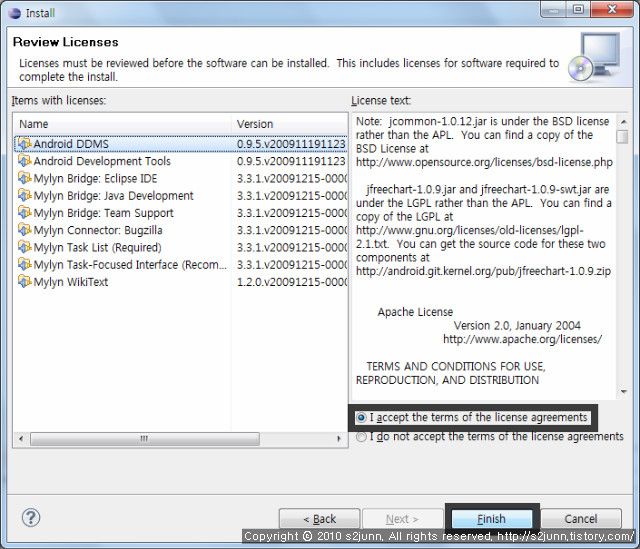Screen dimensions: 640x549
Task: Select the Mylyn WikiText row name
Action: [x=71, y=282]
